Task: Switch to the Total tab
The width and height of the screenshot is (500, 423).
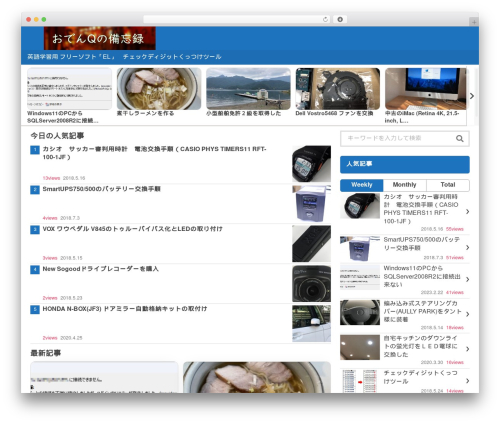Action: [448, 185]
